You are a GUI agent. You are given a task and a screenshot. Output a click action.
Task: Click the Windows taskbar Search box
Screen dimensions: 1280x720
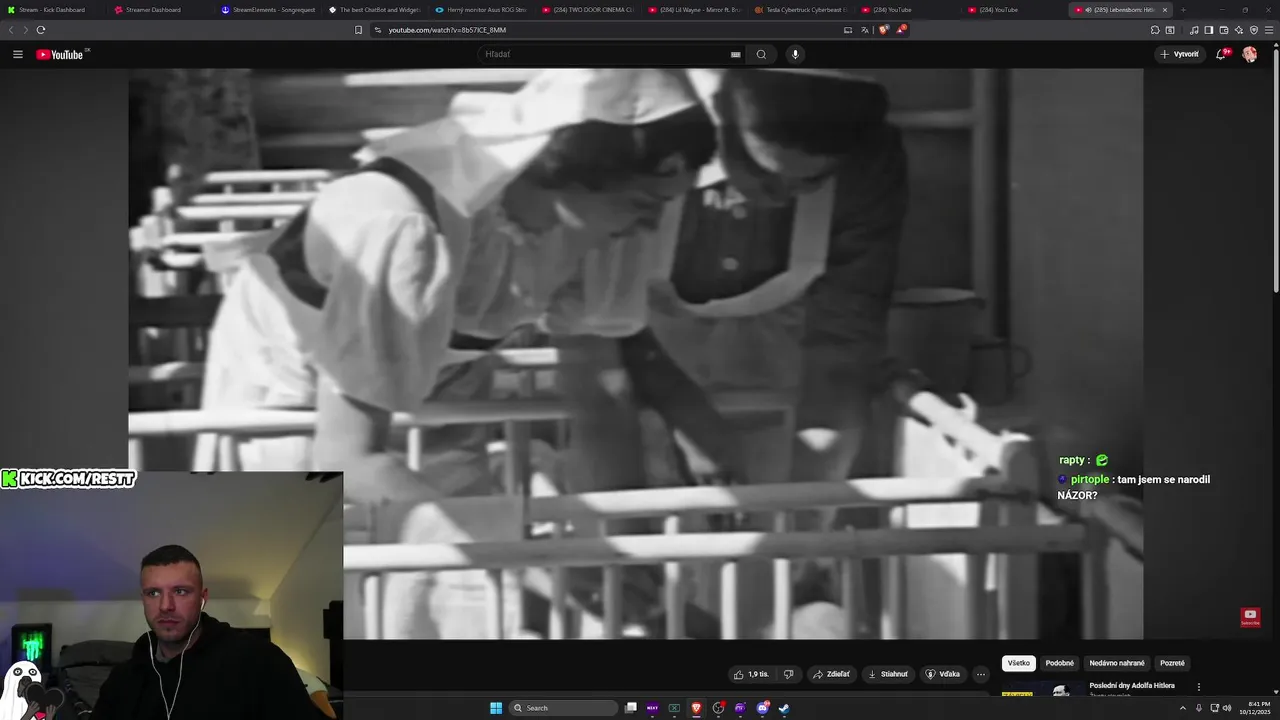click(x=564, y=708)
